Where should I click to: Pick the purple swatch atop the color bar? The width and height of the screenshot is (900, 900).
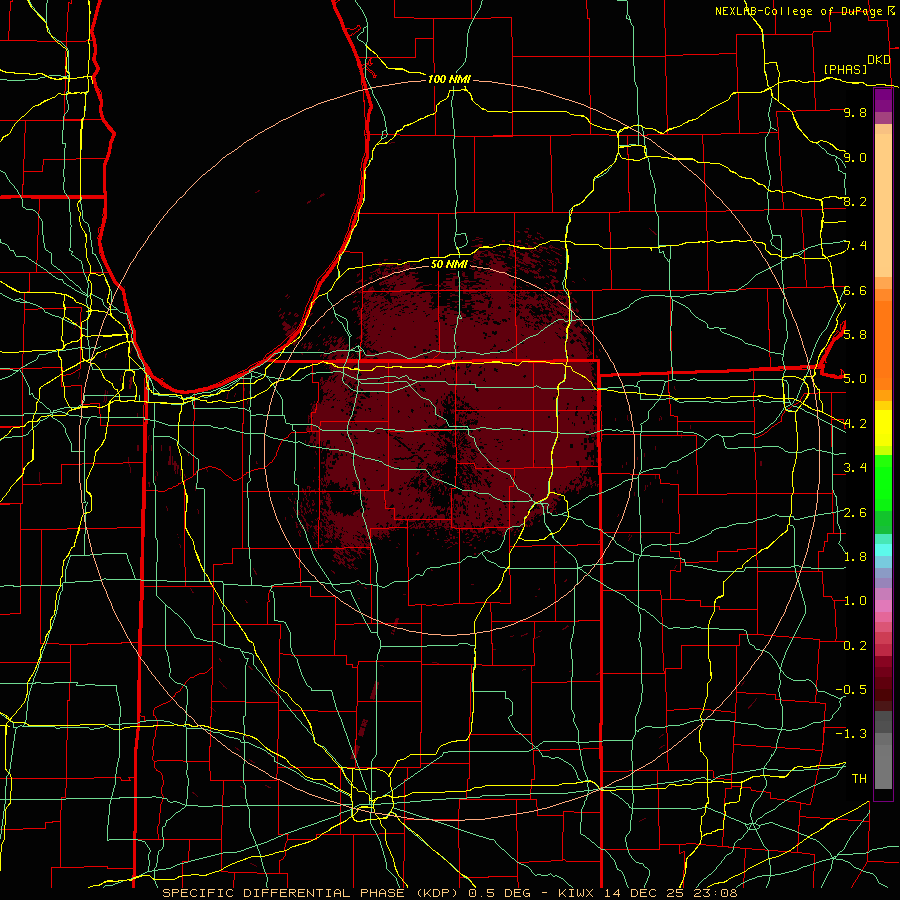tap(883, 100)
